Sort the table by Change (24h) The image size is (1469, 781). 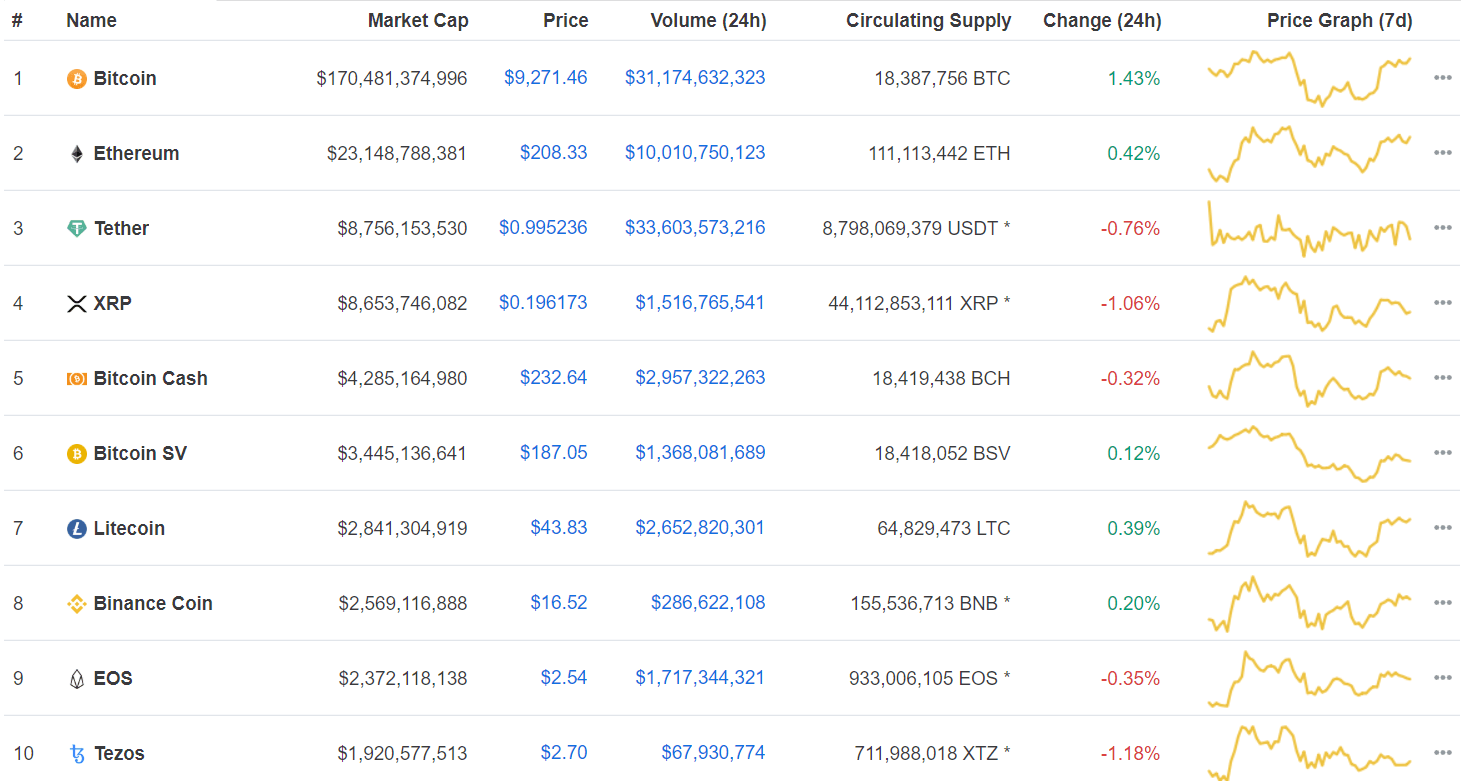coord(1102,20)
